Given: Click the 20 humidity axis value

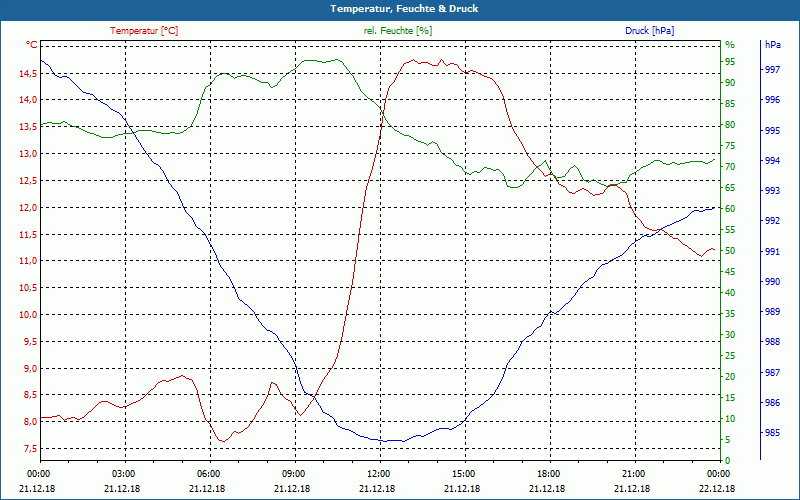Looking at the screenshot, I should (730, 377).
